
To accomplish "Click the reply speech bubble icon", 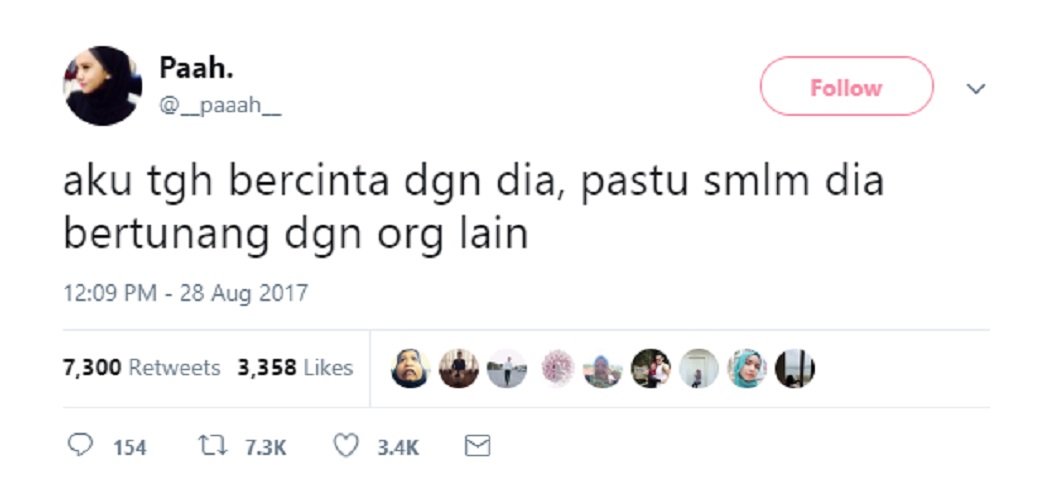I will pos(80,445).
